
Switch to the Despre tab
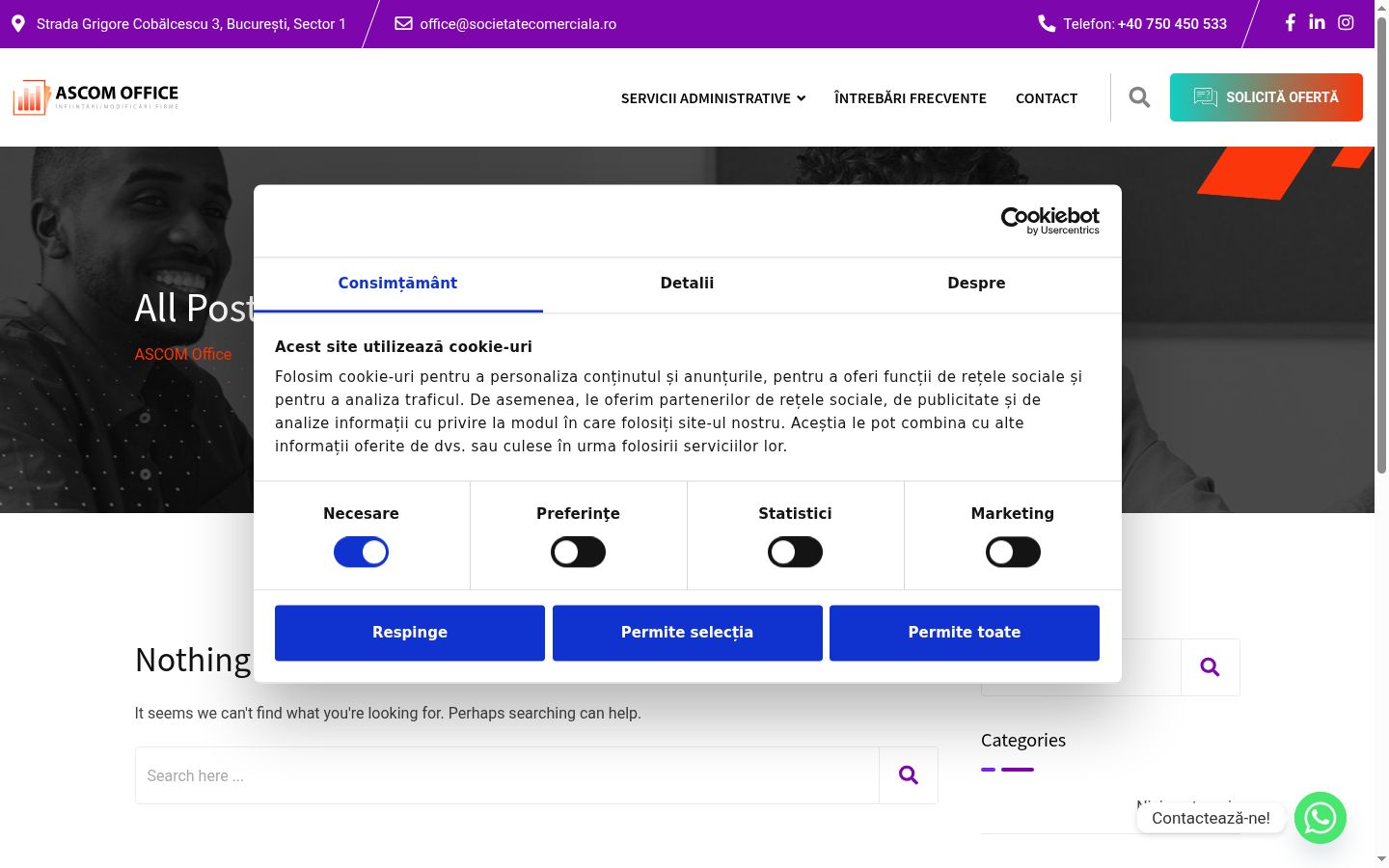[x=976, y=284]
